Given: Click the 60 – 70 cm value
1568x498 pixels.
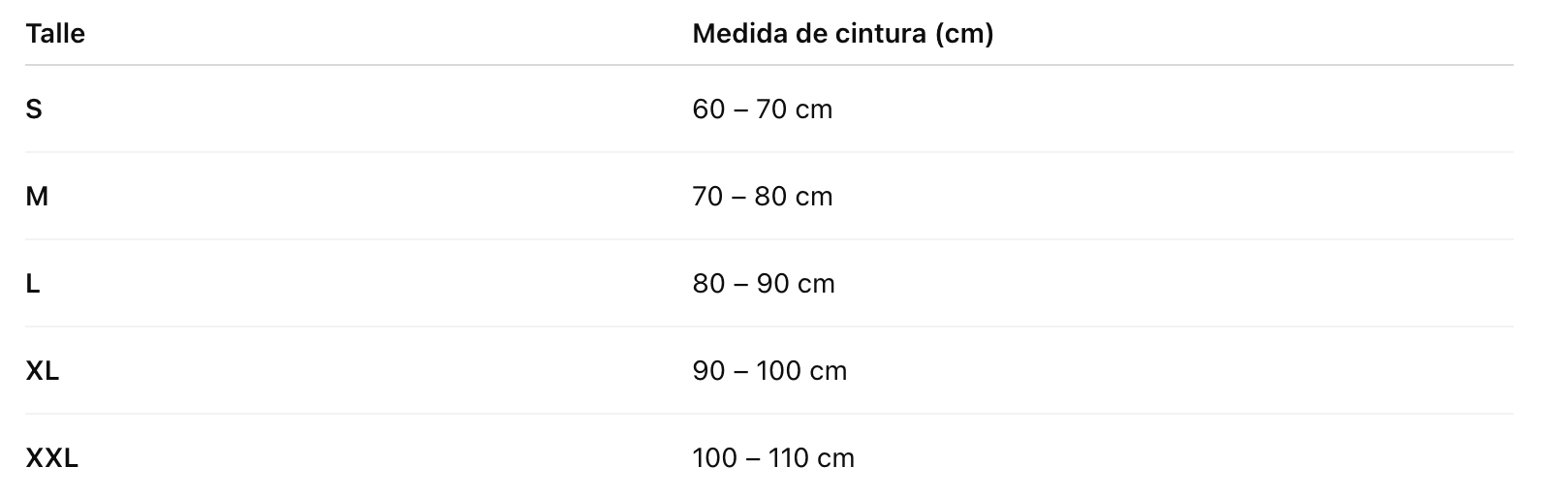Looking at the screenshot, I should coord(763,109).
